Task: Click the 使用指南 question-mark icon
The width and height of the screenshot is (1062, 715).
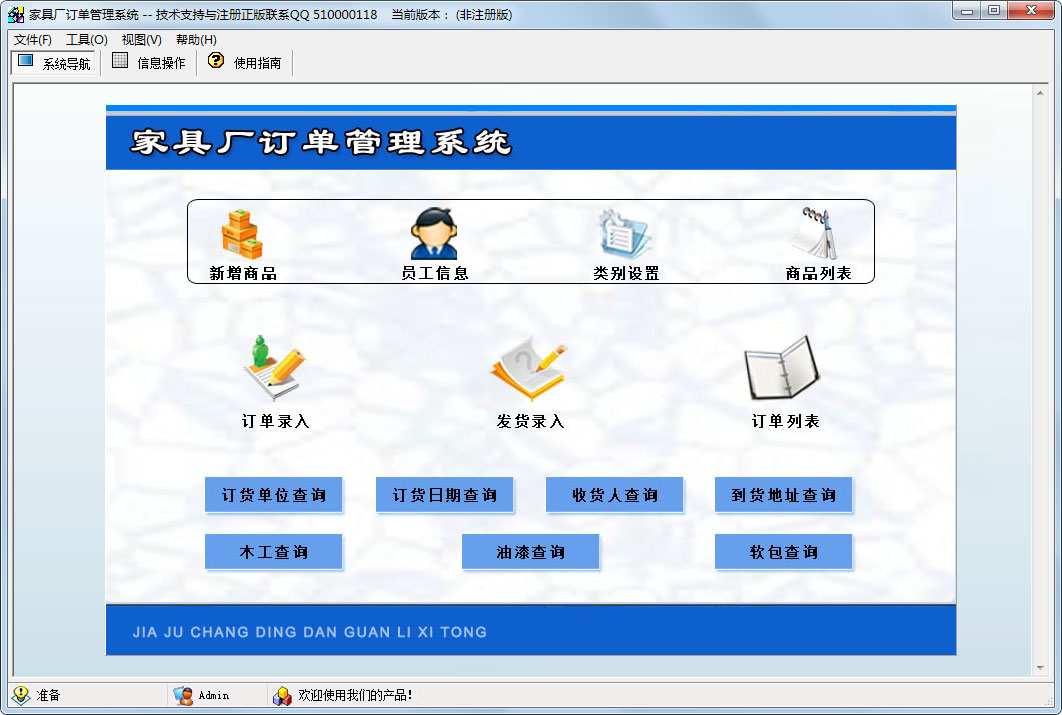Action: coord(215,60)
